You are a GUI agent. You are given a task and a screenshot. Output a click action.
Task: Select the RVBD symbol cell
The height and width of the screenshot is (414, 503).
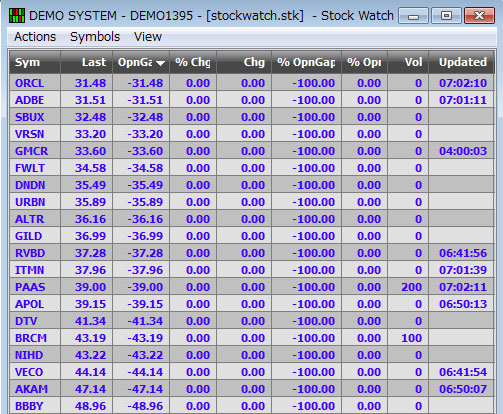(35, 253)
